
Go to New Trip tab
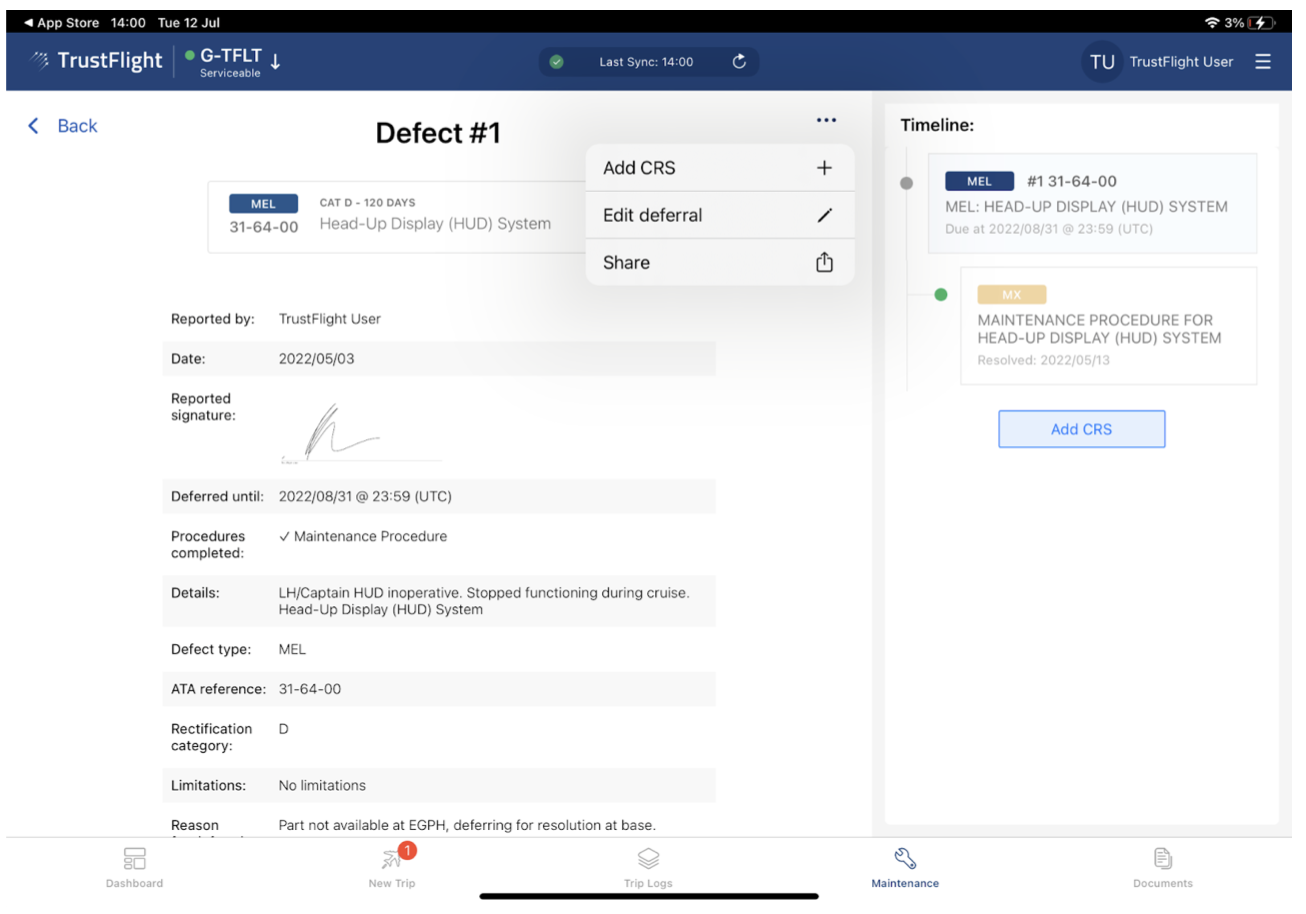pyautogui.click(x=391, y=866)
